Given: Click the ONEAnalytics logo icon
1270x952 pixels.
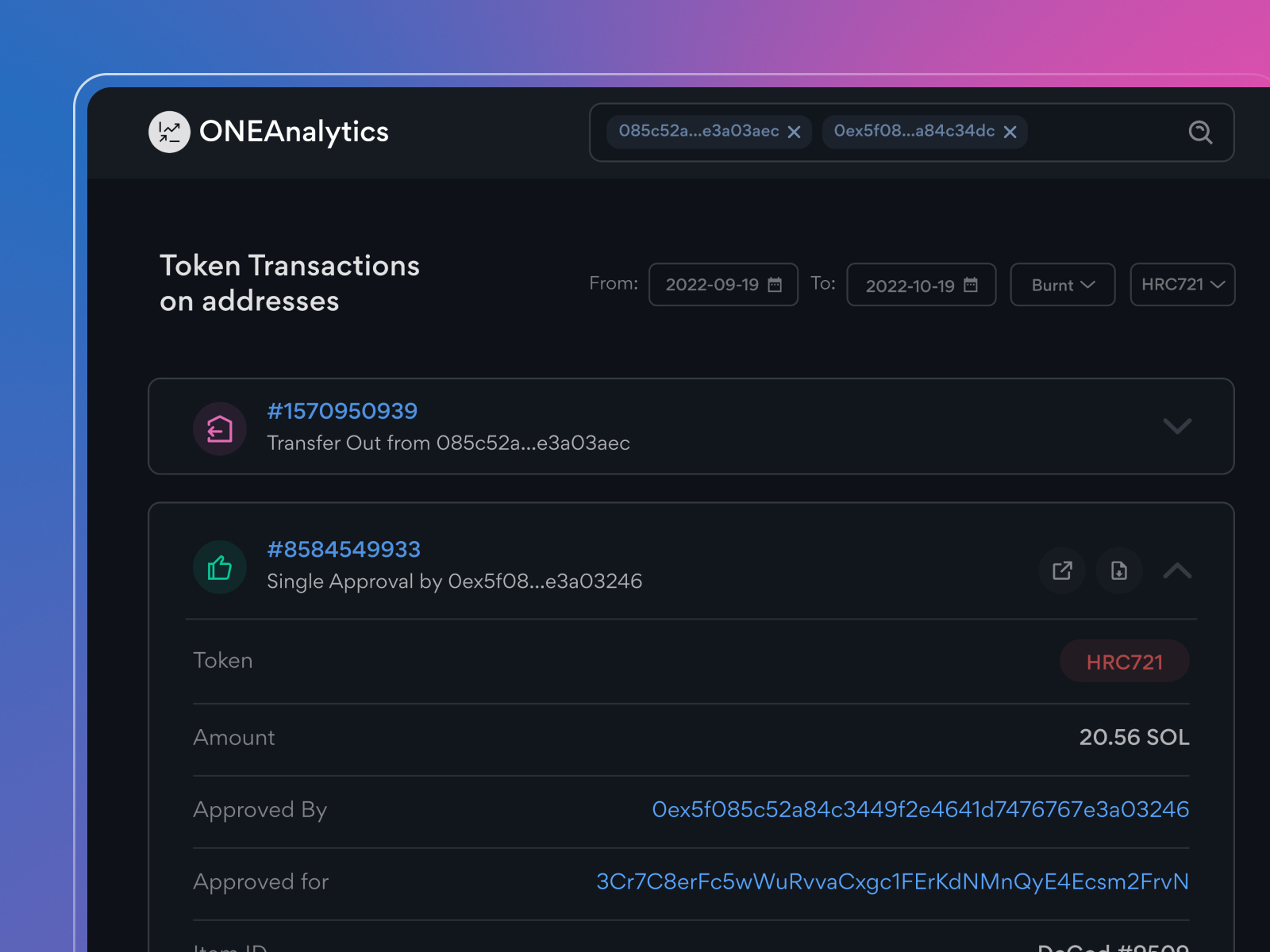Looking at the screenshot, I should coord(169,132).
